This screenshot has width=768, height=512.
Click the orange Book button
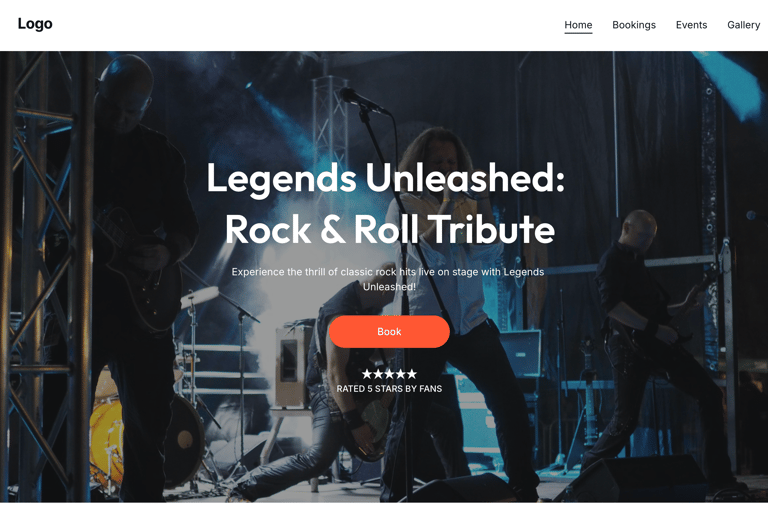[x=389, y=332]
